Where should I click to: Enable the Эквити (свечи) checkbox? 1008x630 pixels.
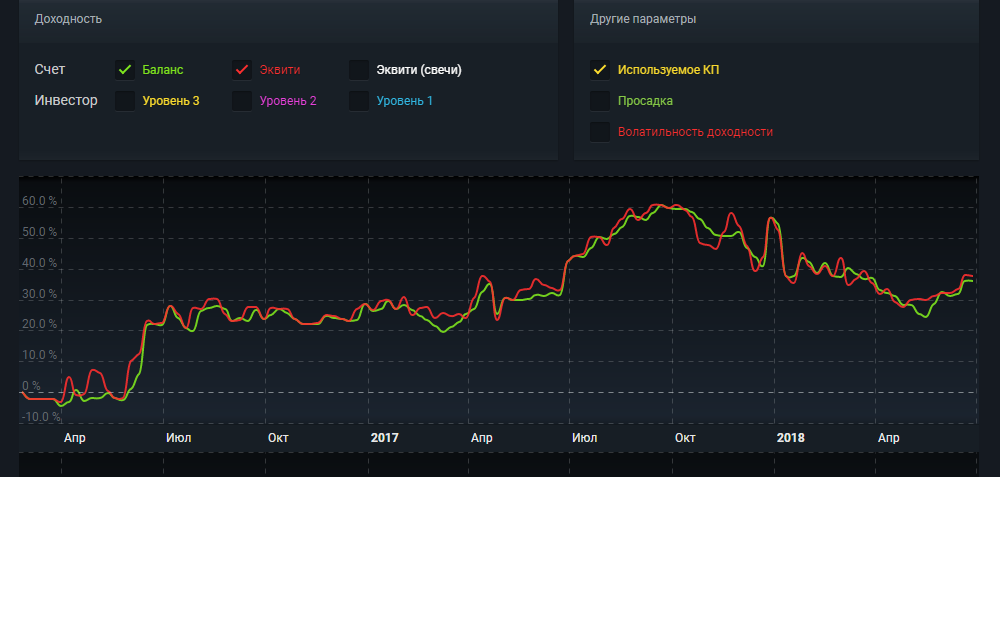359,70
